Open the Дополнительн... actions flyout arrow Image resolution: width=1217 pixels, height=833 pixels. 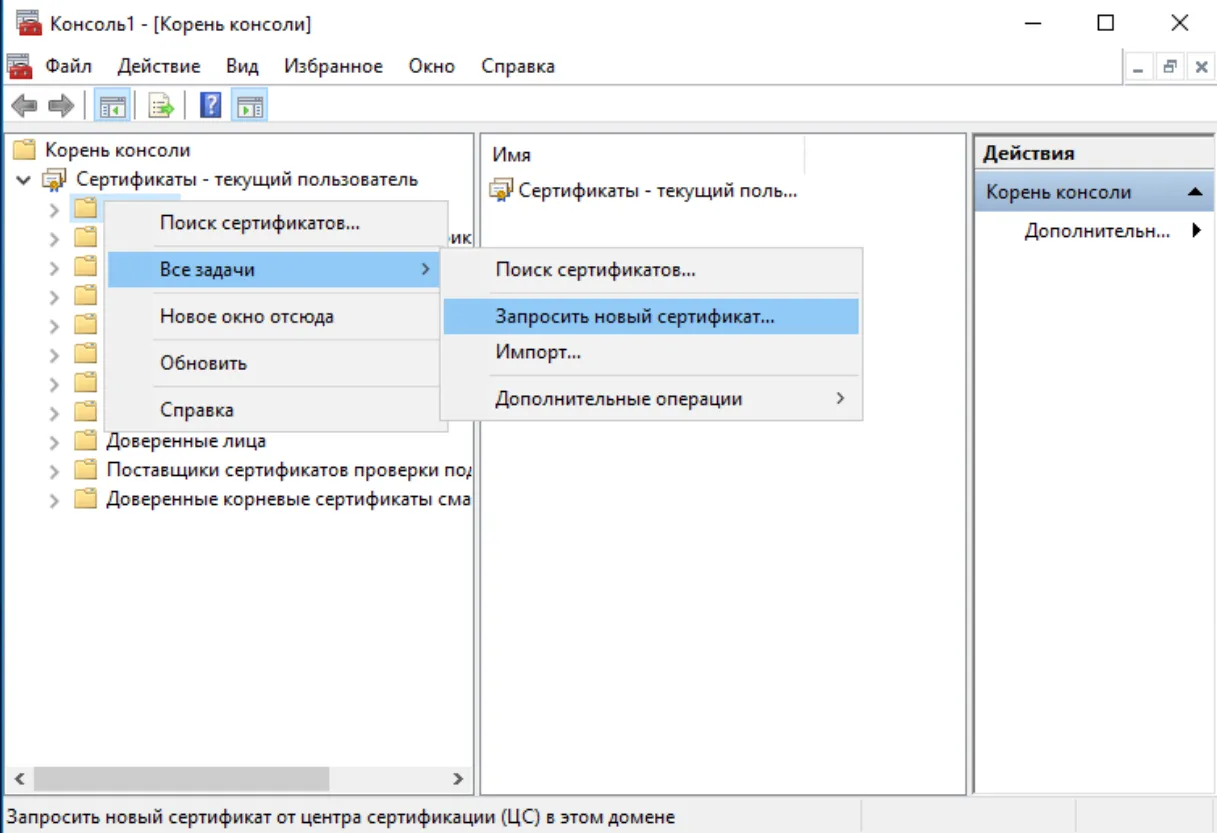pyautogui.click(x=1197, y=231)
